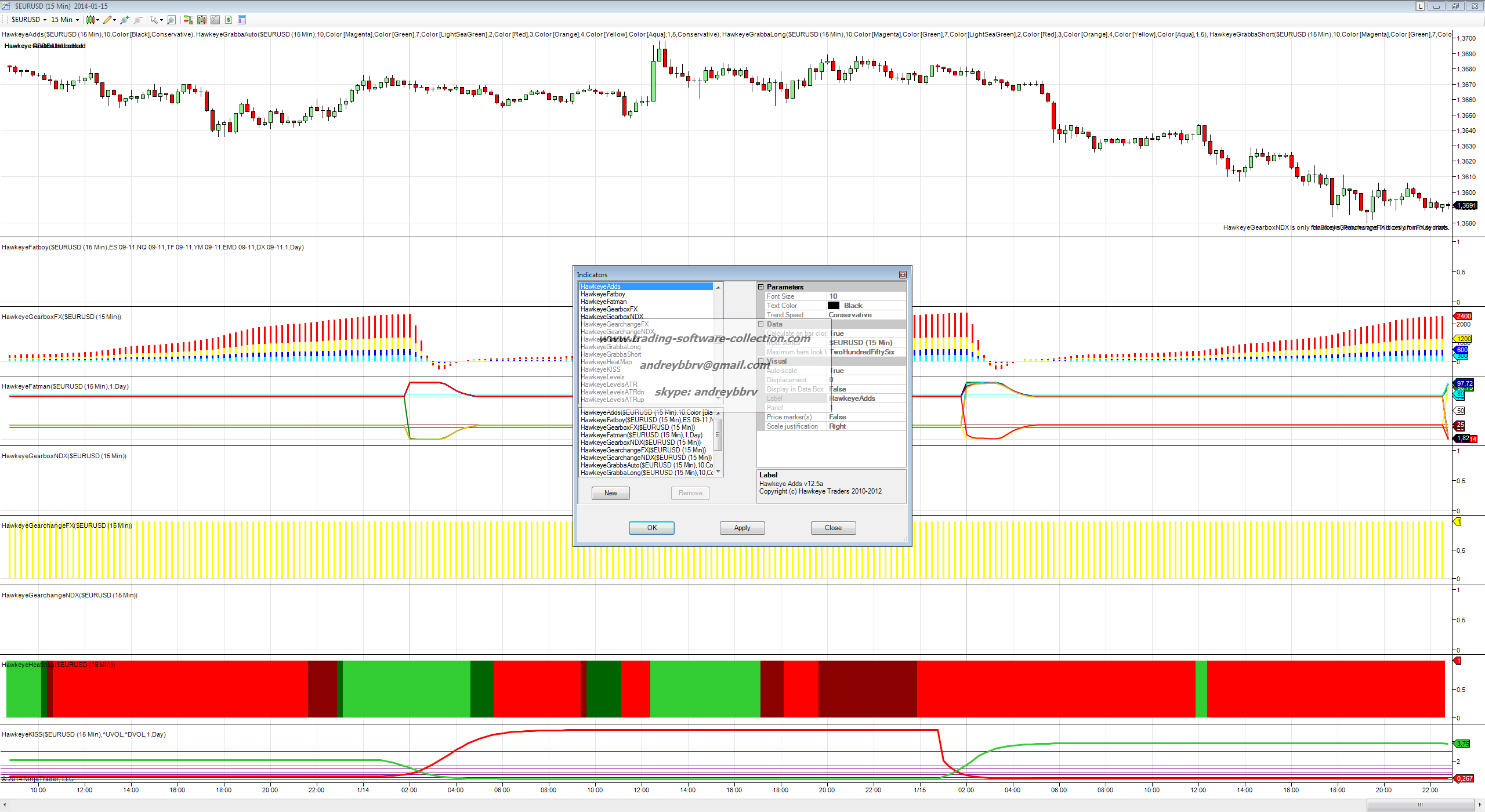The height and width of the screenshot is (812, 1485).
Task: Collapse the Data section
Action: point(760,324)
